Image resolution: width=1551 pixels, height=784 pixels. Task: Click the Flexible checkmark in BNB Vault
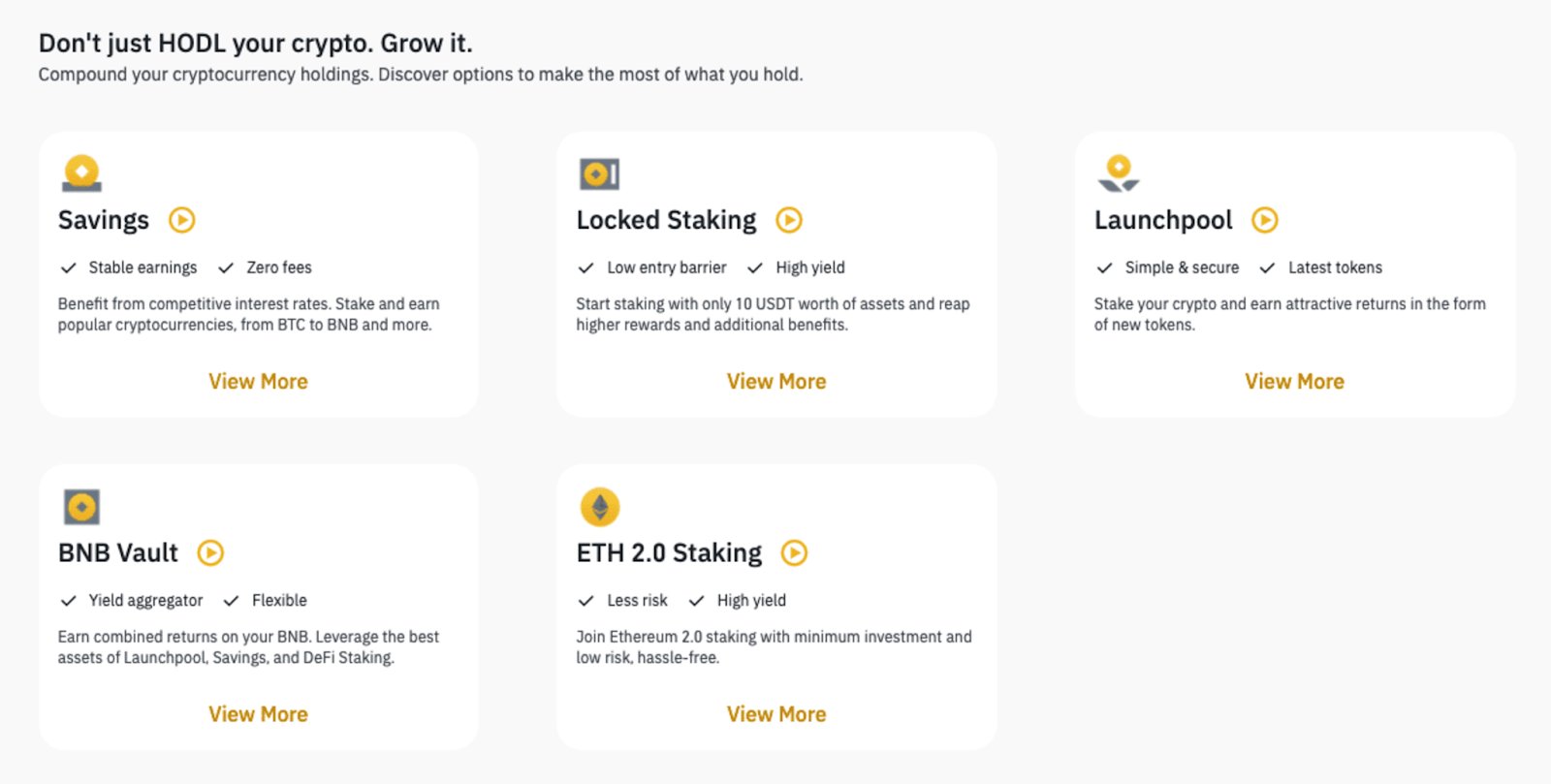(x=232, y=600)
